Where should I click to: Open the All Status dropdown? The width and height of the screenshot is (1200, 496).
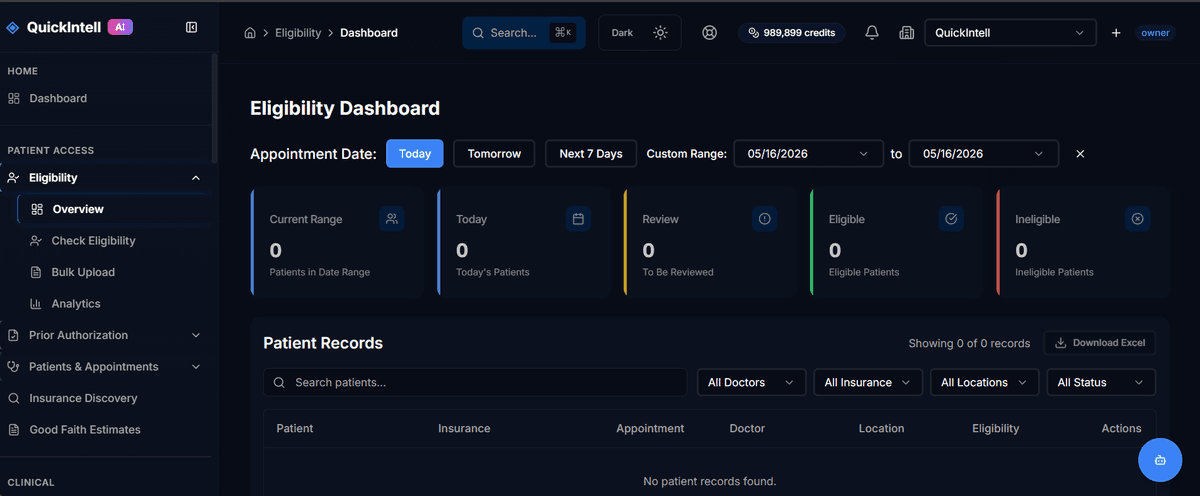coord(1101,382)
